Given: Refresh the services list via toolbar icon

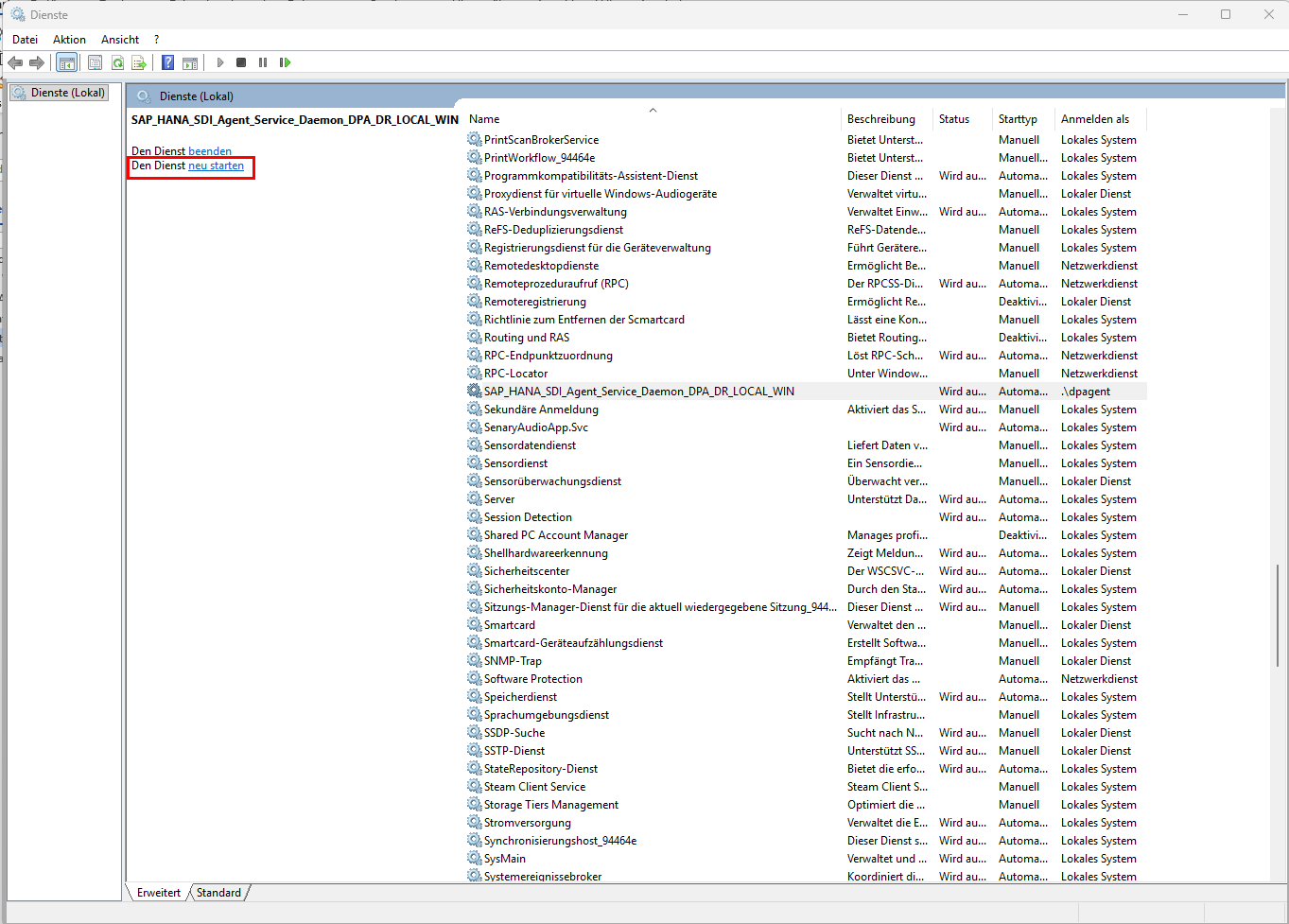Looking at the screenshot, I should (x=117, y=62).
